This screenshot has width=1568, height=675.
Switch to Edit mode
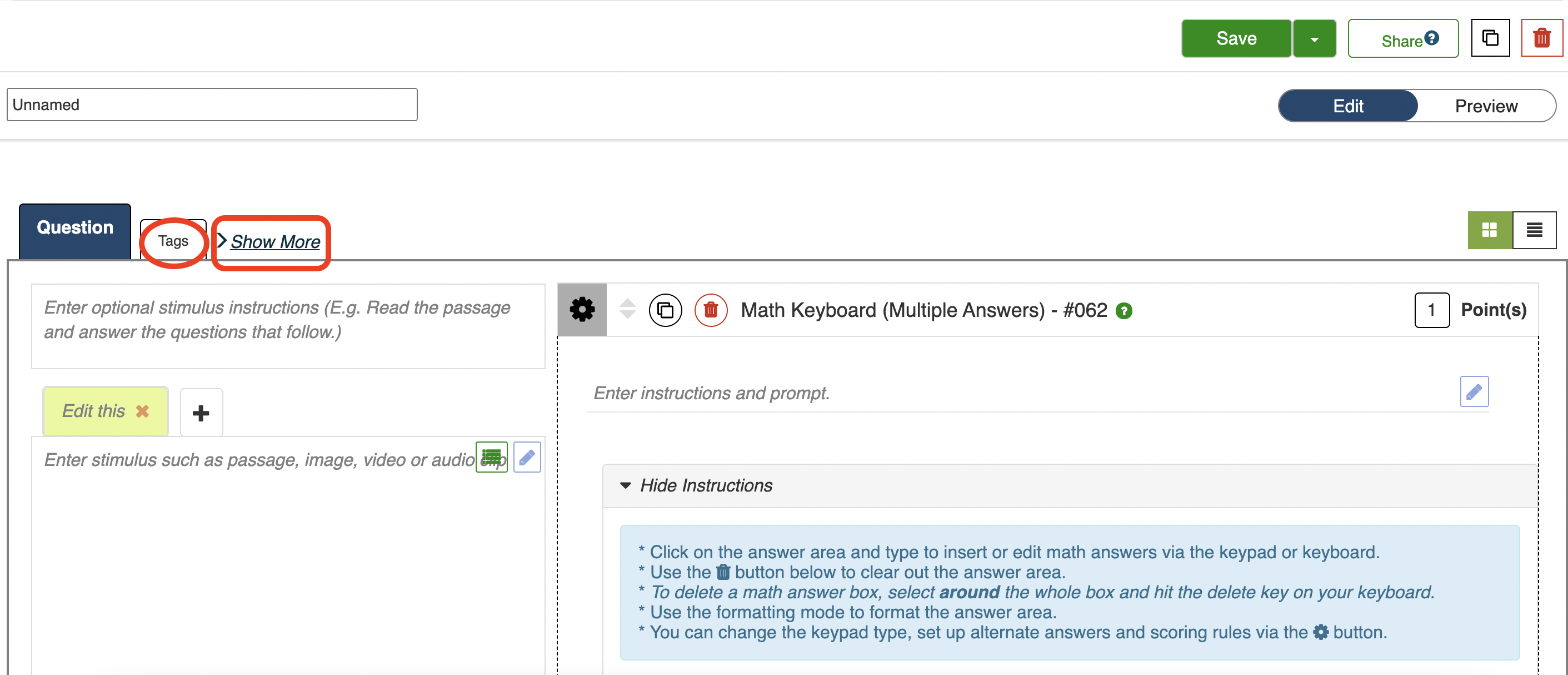click(x=1347, y=106)
